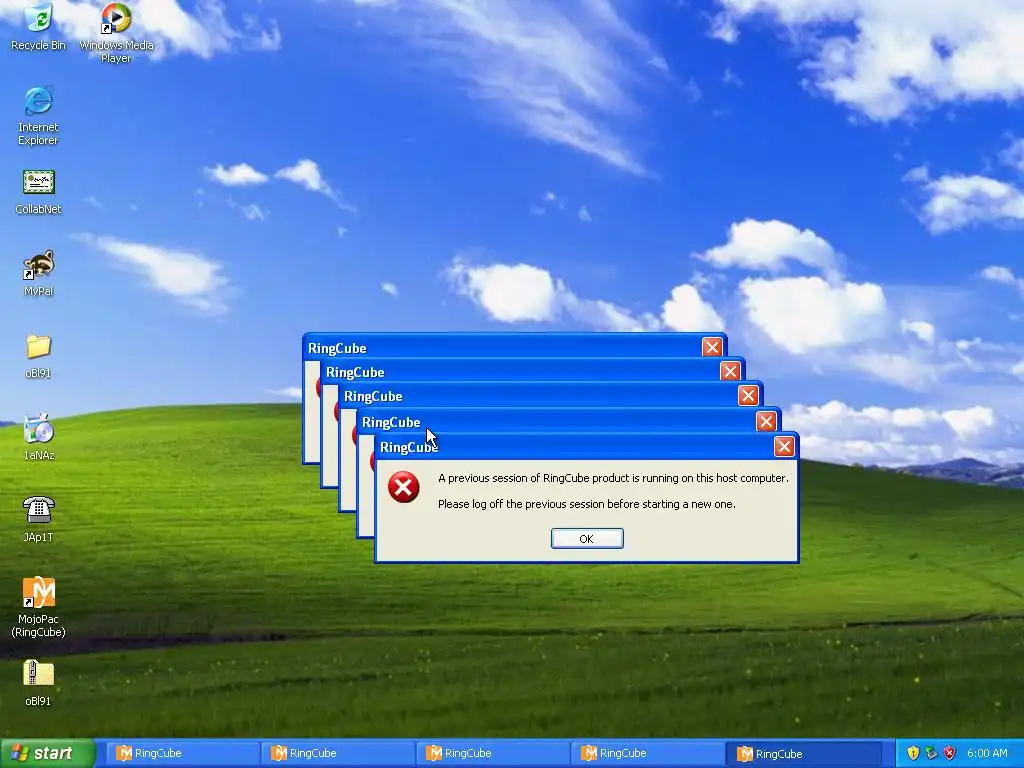Viewport: 1024px width, 768px height.
Task: Click the 6:00 AM taskbar clock
Action: (x=987, y=753)
